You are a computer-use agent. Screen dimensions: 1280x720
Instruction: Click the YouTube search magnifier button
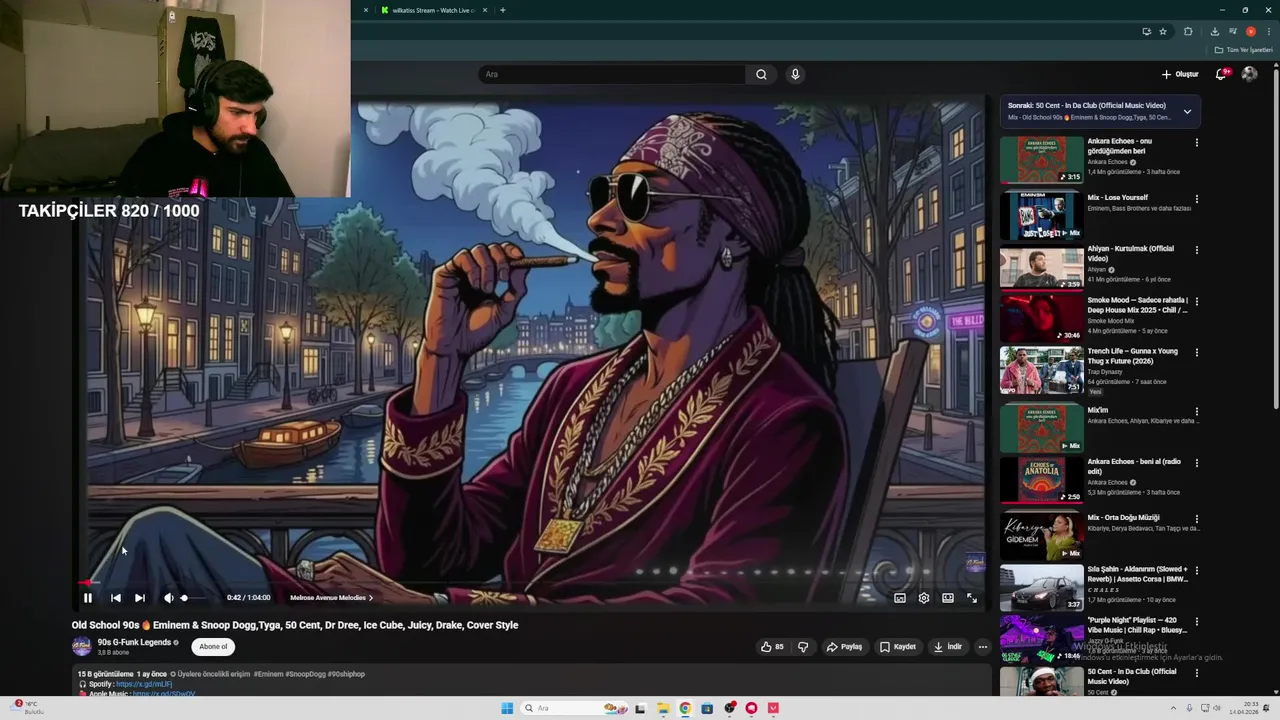pos(761,74)
